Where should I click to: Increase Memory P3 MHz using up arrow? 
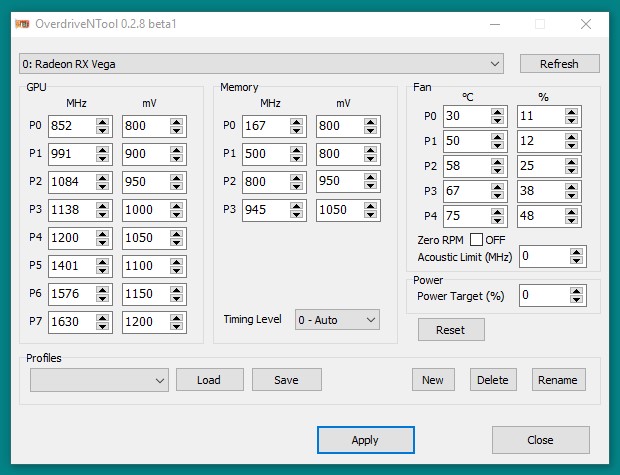click(296, 206)
